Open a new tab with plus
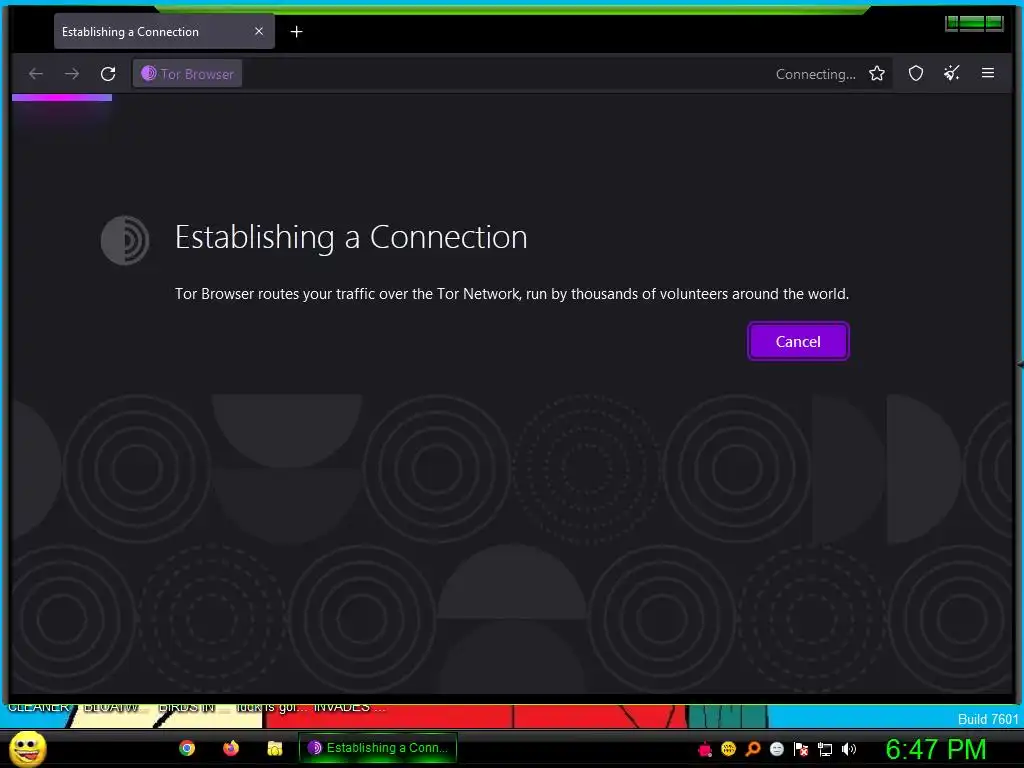1024x768 pixels. coord(296,31)
